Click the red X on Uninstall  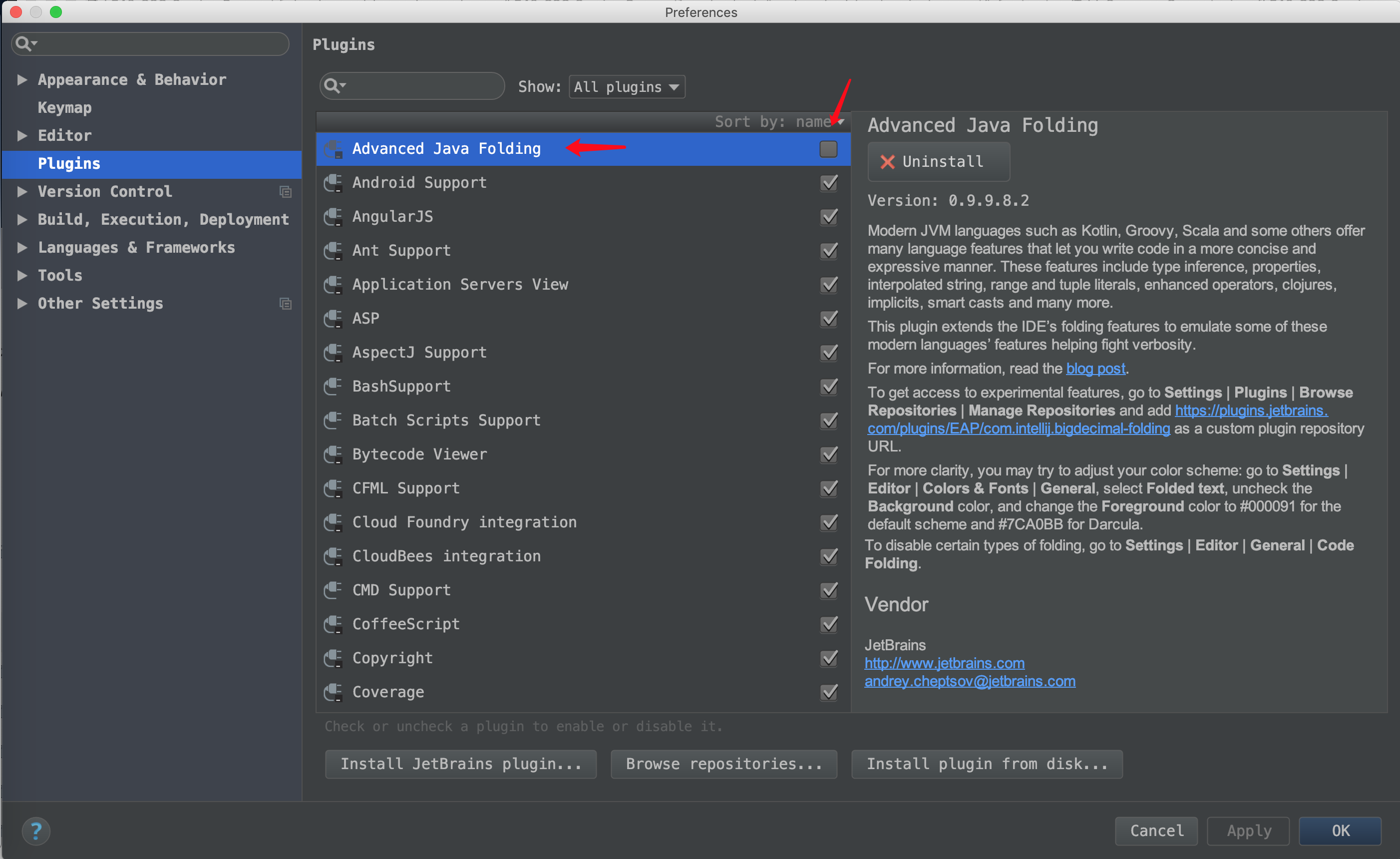887,162
